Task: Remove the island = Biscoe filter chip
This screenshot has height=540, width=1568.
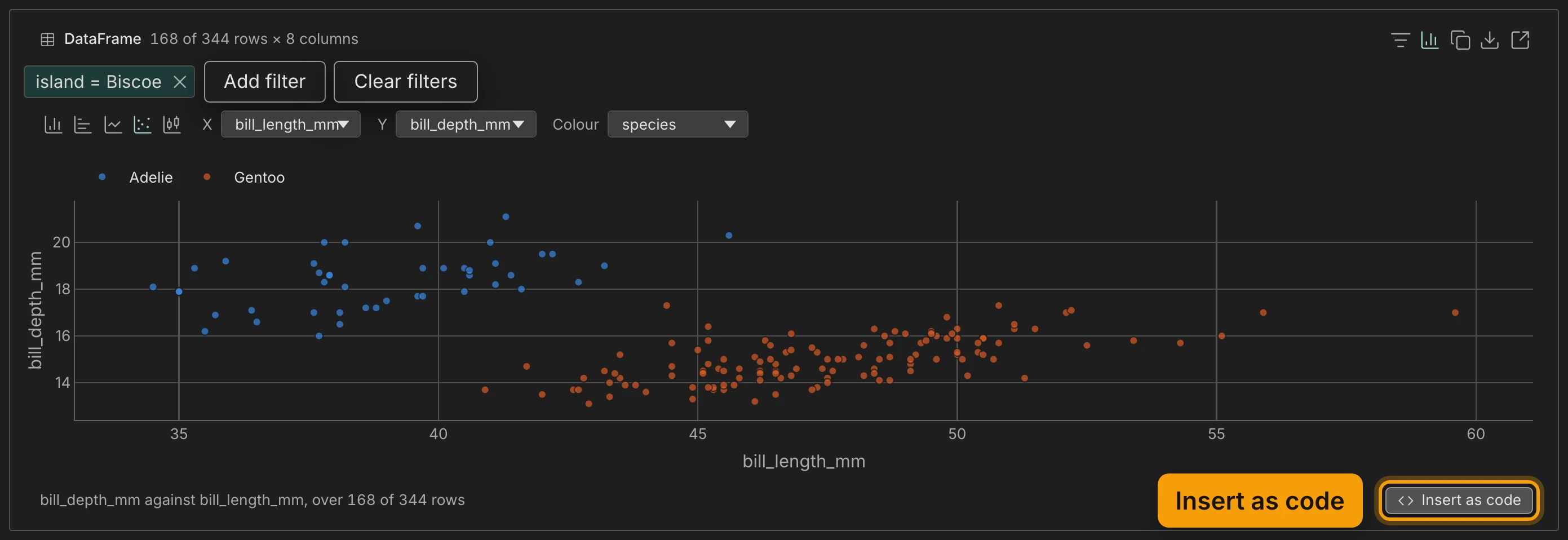Action: pyautogui.click(x=180, y=82)
